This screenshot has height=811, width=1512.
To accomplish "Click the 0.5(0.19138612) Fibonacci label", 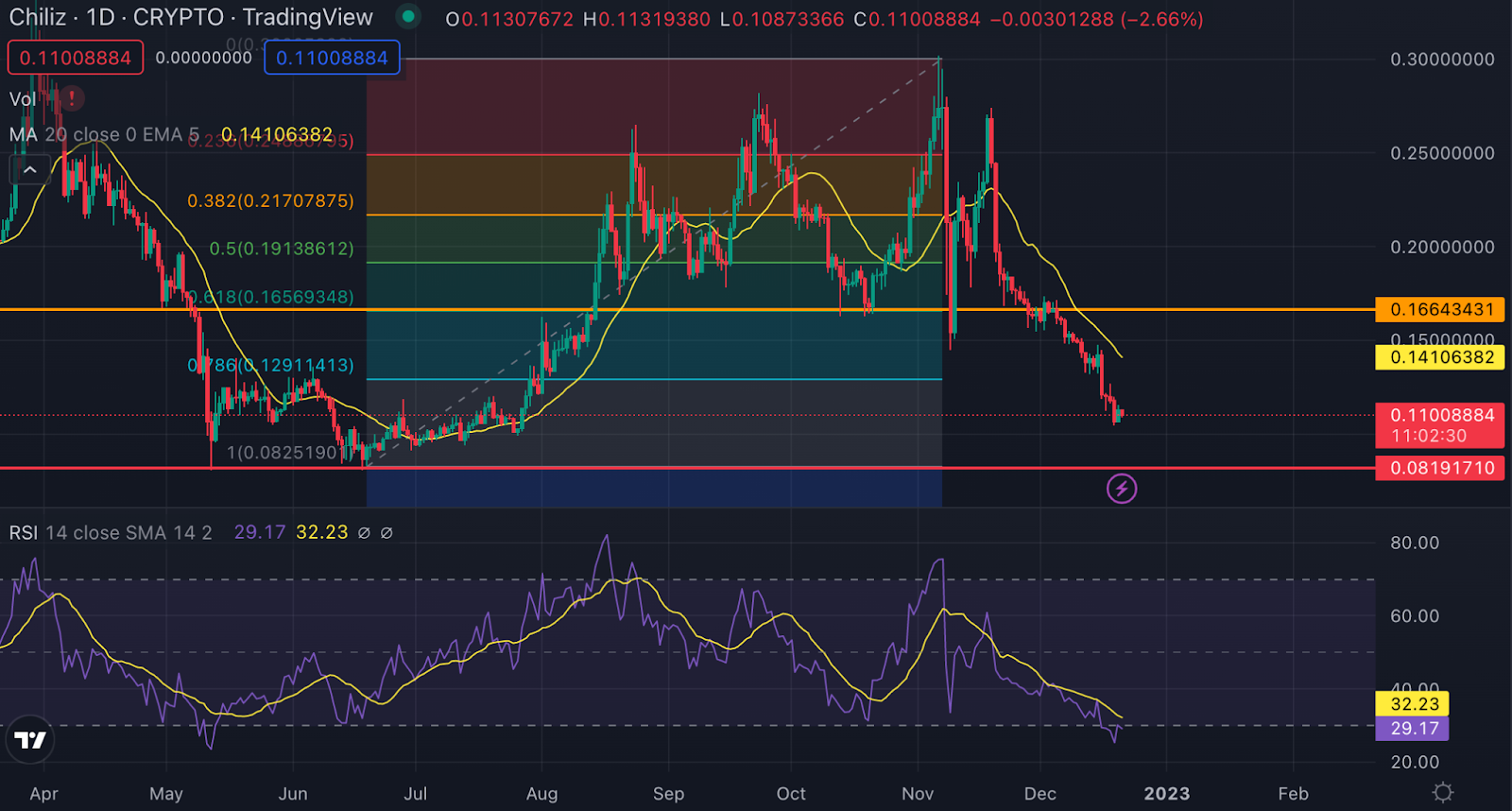I will tap(282, 249).
